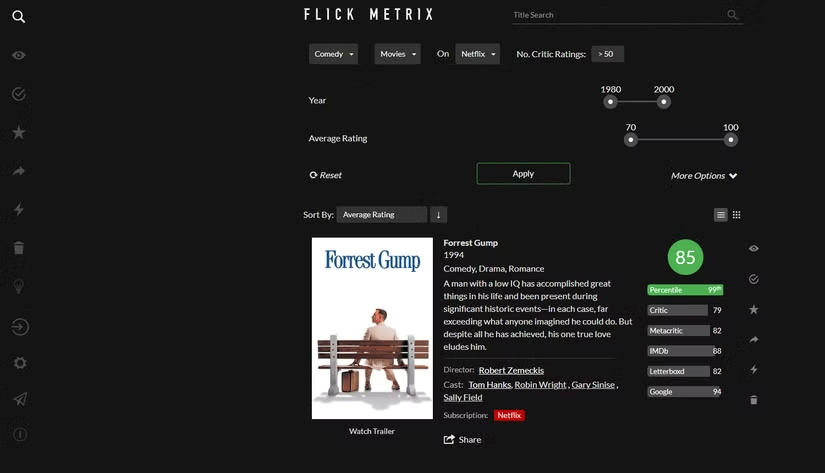Image resolution: width=825 pixels, height=473 pixels.
Task: Click the Critic 79 rating bar
Action: tap(685, 310)
